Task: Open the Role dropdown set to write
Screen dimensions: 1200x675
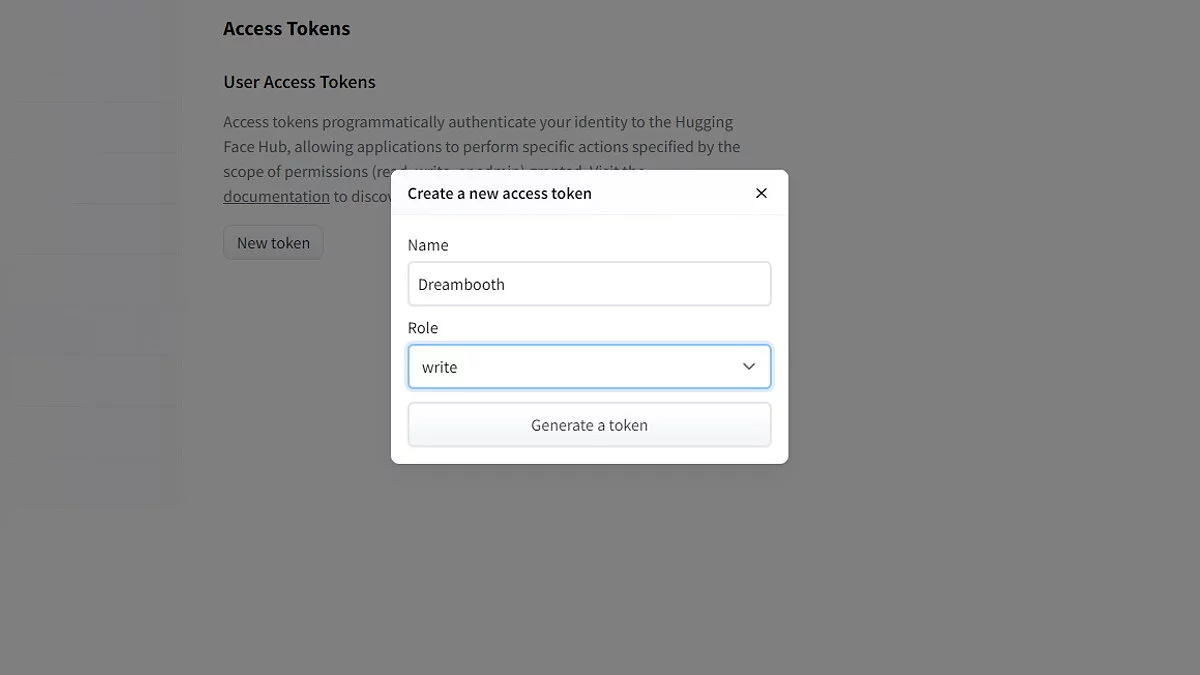Action: click(x=589, y=367)
